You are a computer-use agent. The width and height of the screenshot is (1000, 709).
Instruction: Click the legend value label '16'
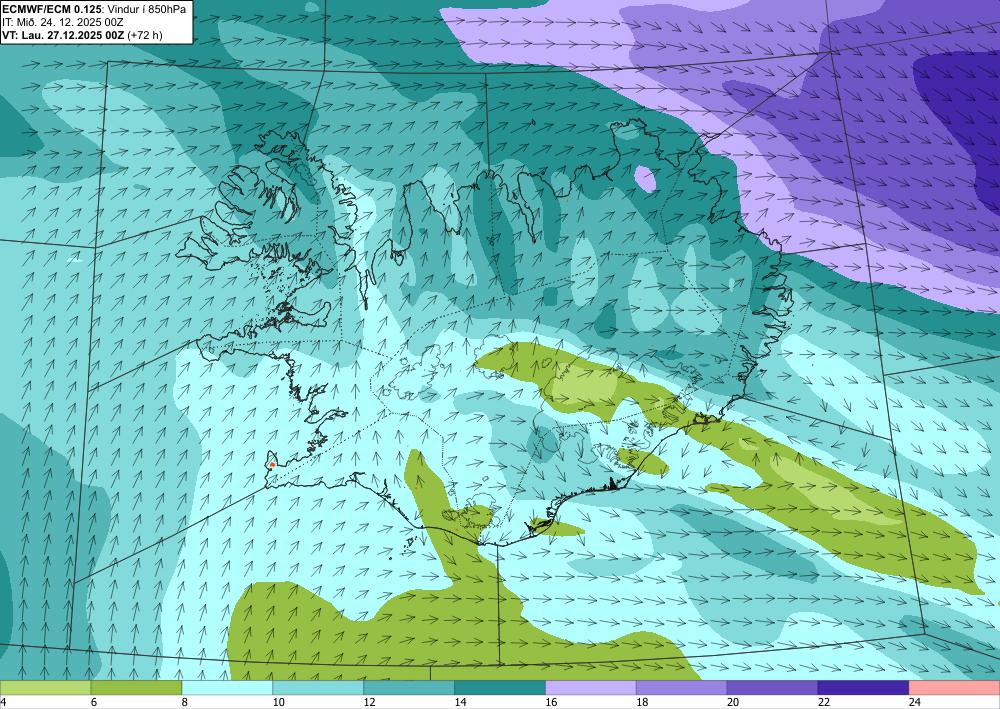point(551,703)
